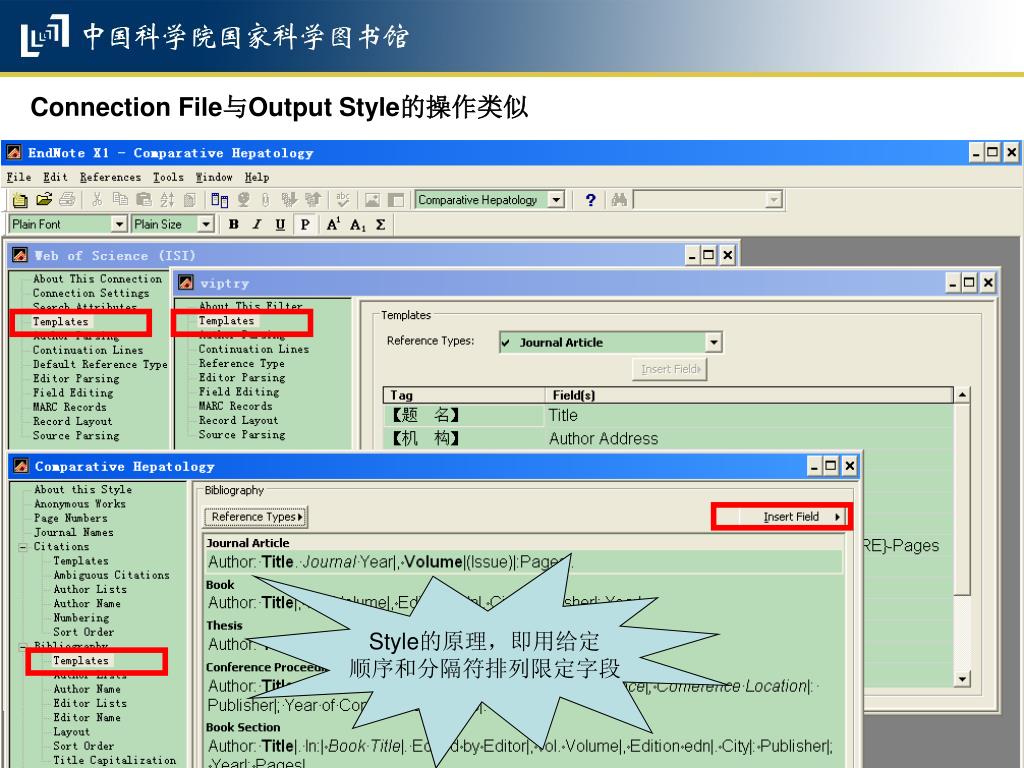Screen dimensions: 1024x768
Task: Select Page Numbers style item
Action: [71, 518]
